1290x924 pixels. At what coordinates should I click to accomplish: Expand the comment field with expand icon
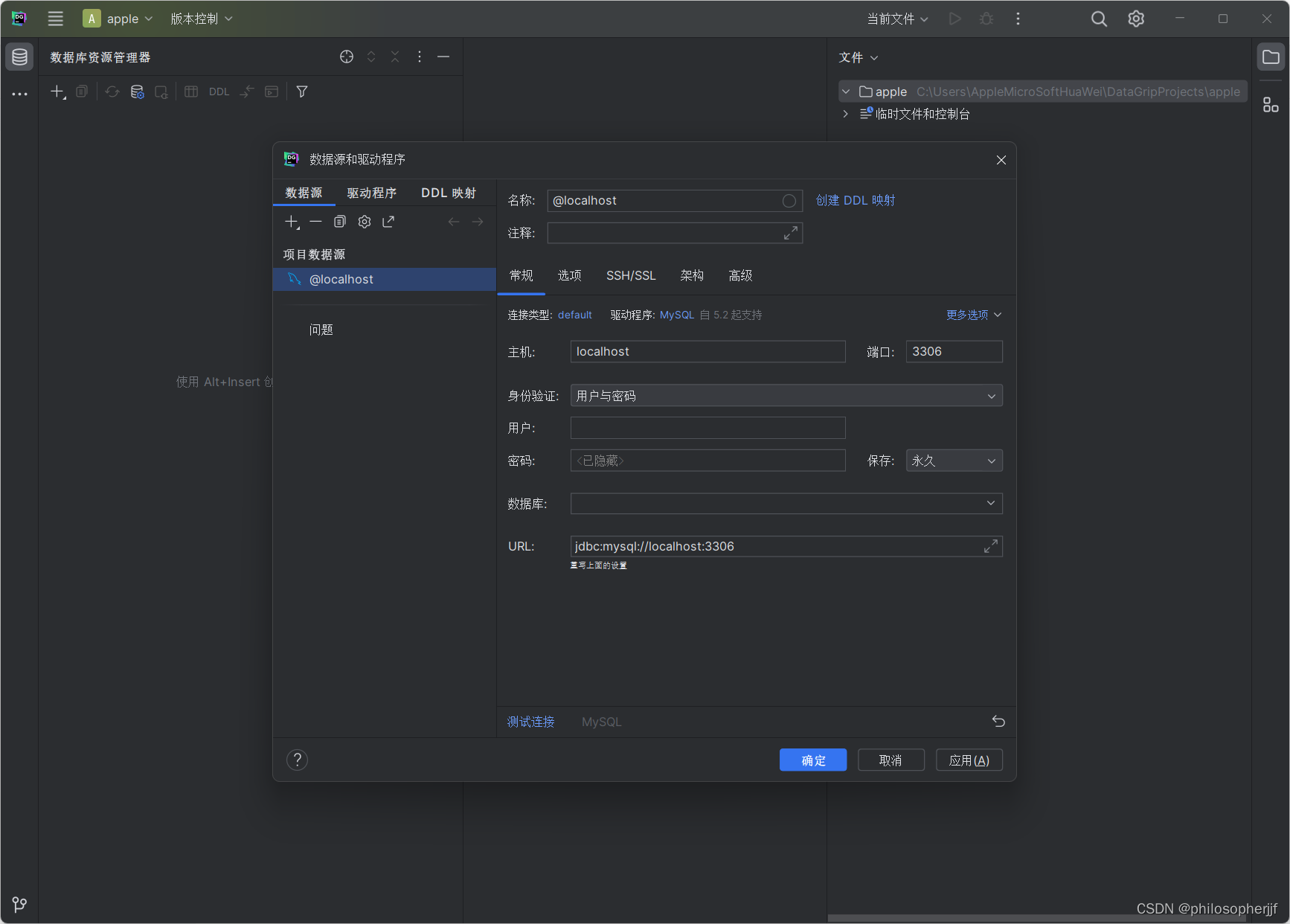click(791, 233)
